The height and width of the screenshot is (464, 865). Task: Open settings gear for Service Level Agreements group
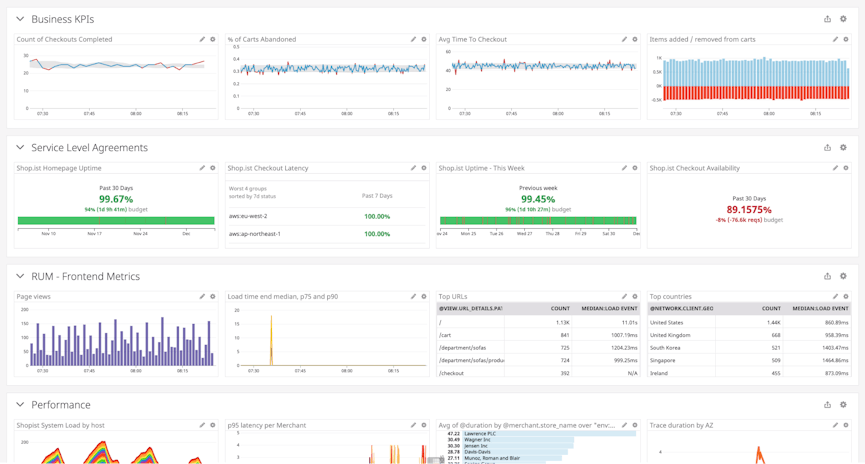[x=843, y=148]
